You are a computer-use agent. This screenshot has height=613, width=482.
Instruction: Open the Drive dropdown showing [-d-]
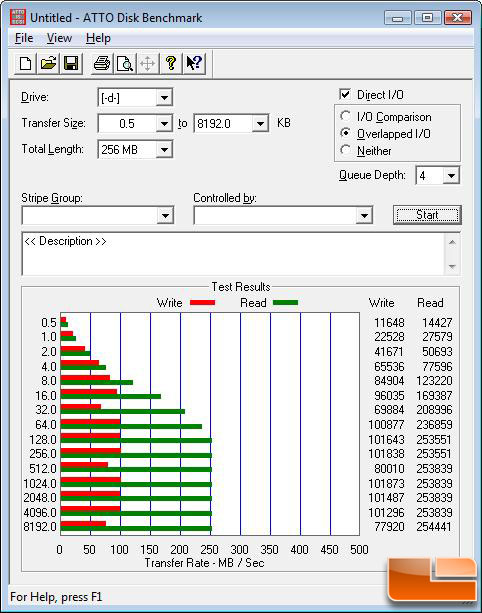164,98
